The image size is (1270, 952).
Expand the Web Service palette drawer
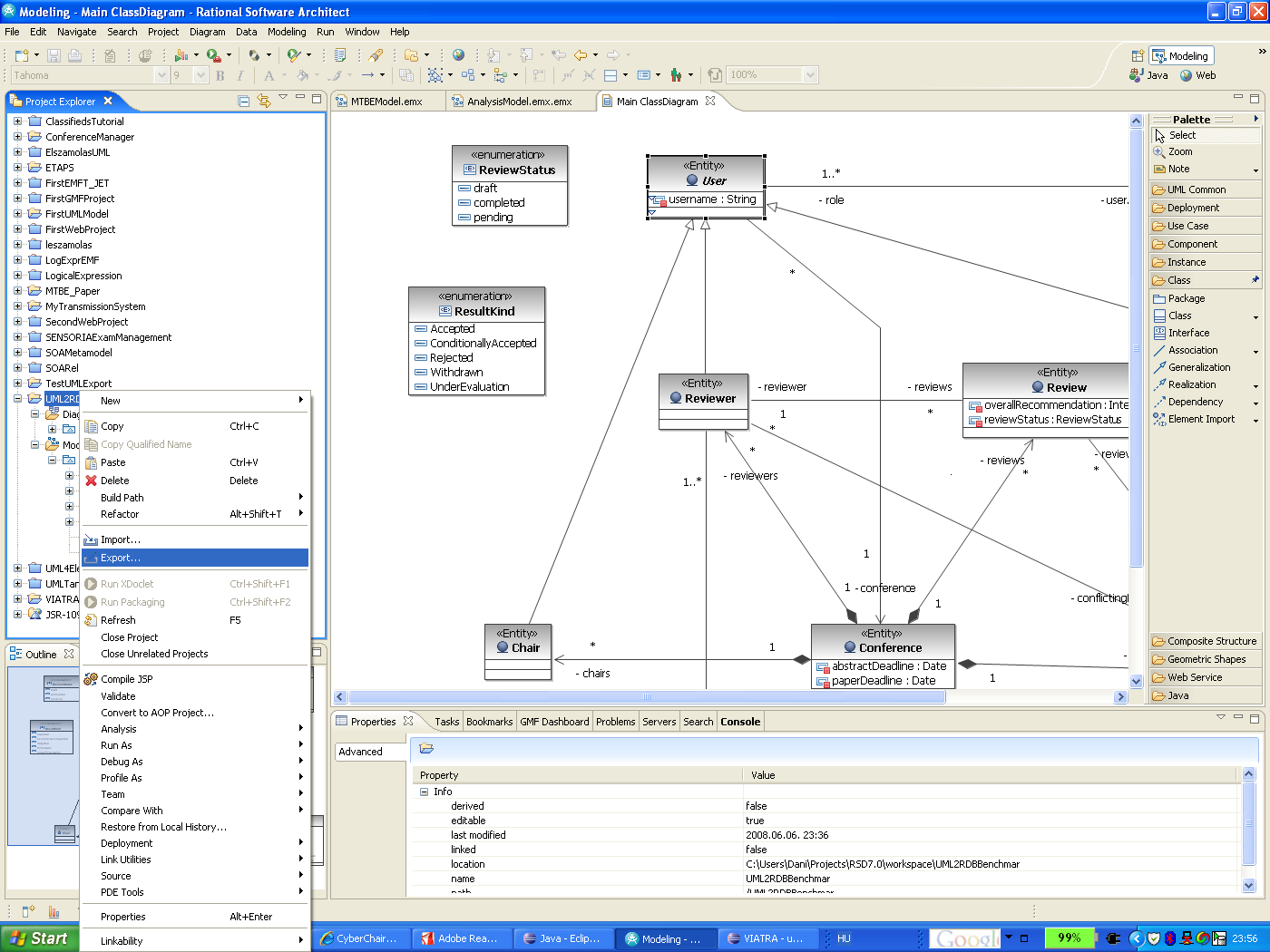1206,677
